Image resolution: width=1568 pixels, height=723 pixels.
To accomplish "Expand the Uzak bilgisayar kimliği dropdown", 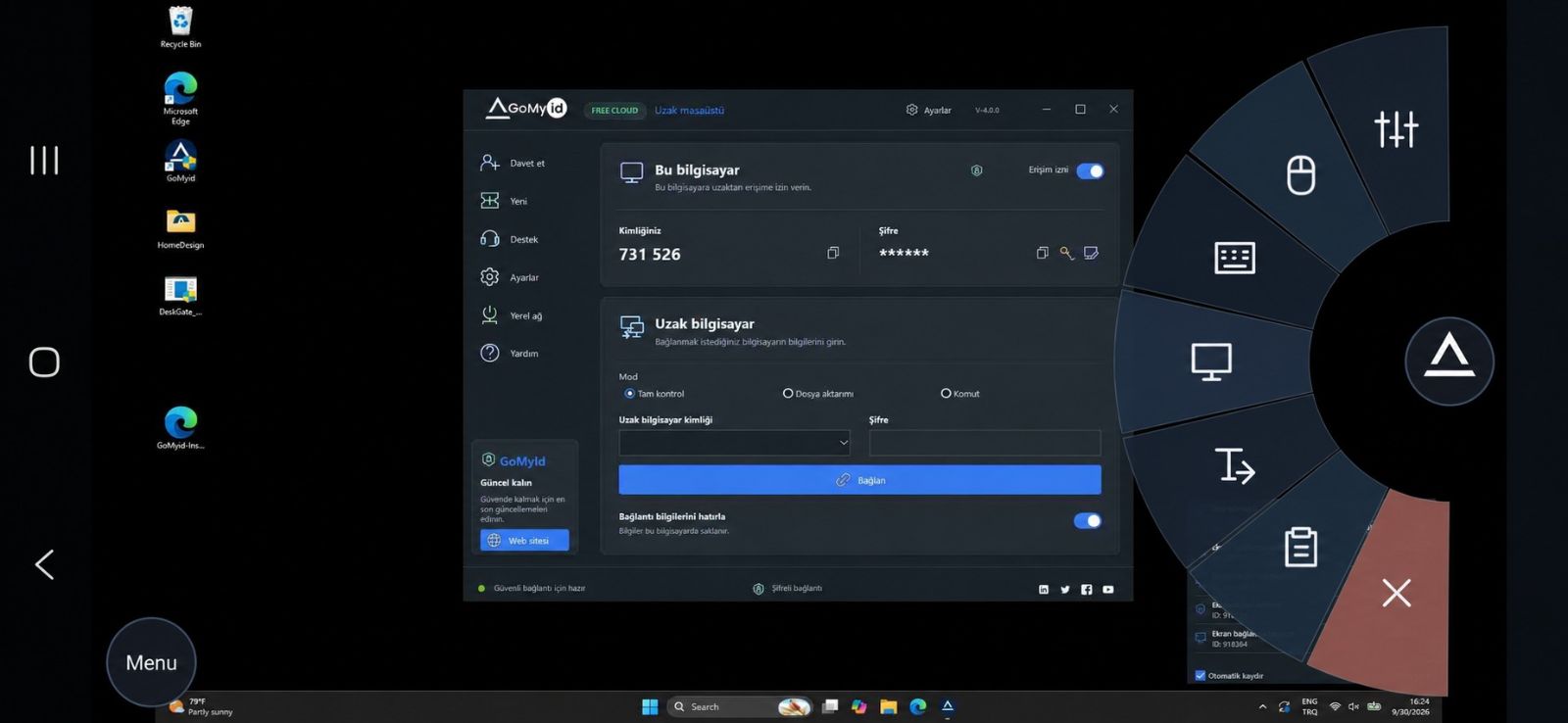I will click(843, 443).
